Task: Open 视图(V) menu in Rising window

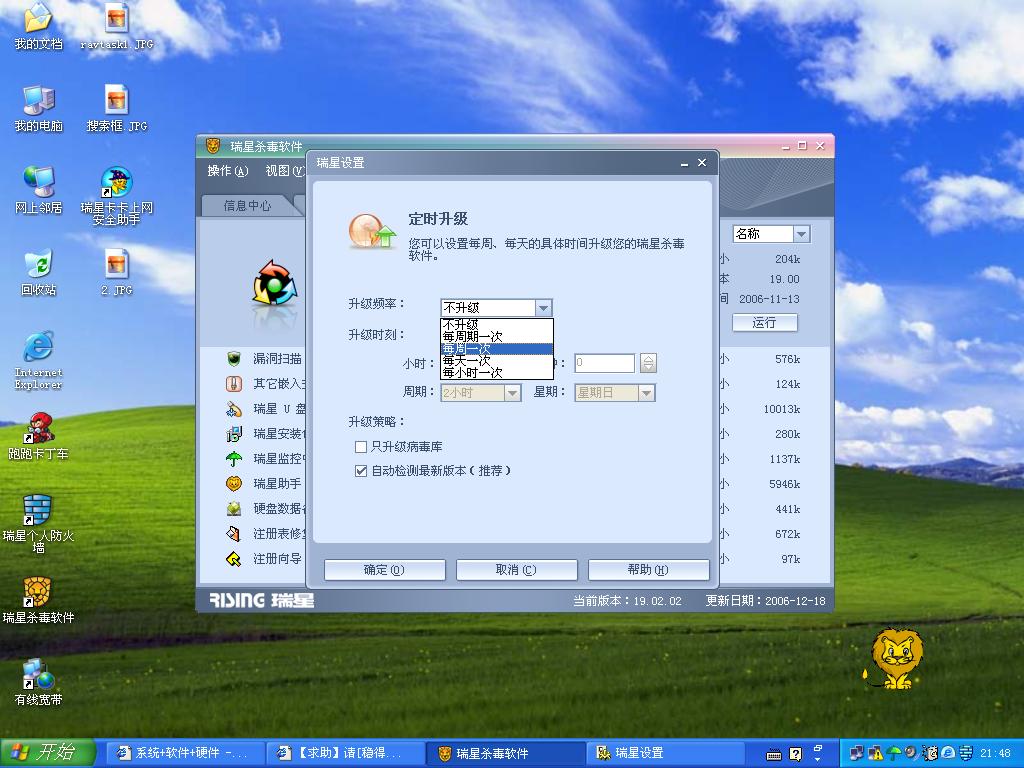Action: (285, 171)
